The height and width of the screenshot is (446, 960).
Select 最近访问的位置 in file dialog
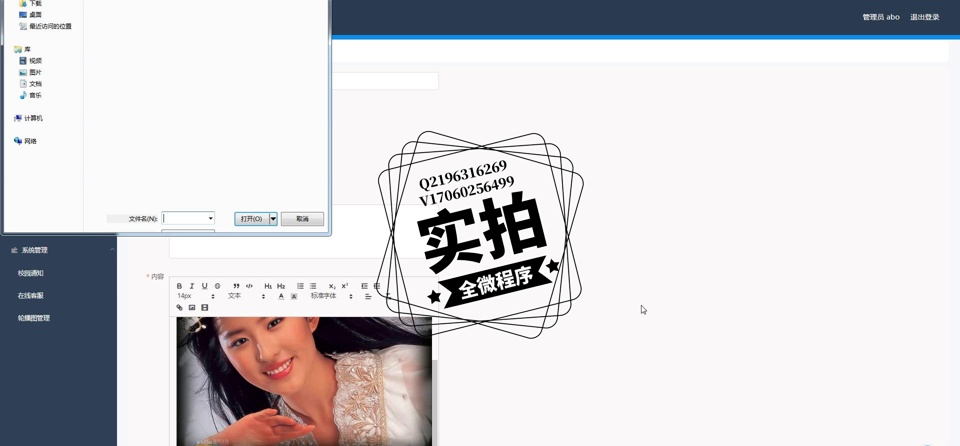(45, 26)
